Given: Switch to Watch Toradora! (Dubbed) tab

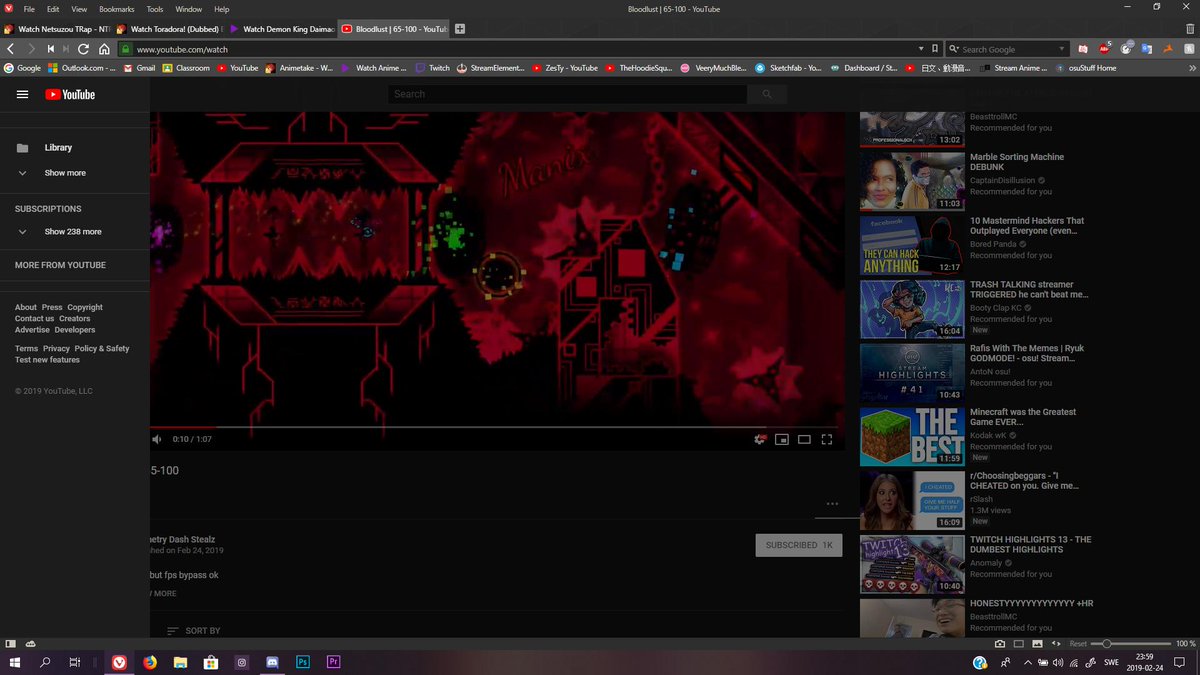Looking at the screenshot, I should [x=170, y=29].
